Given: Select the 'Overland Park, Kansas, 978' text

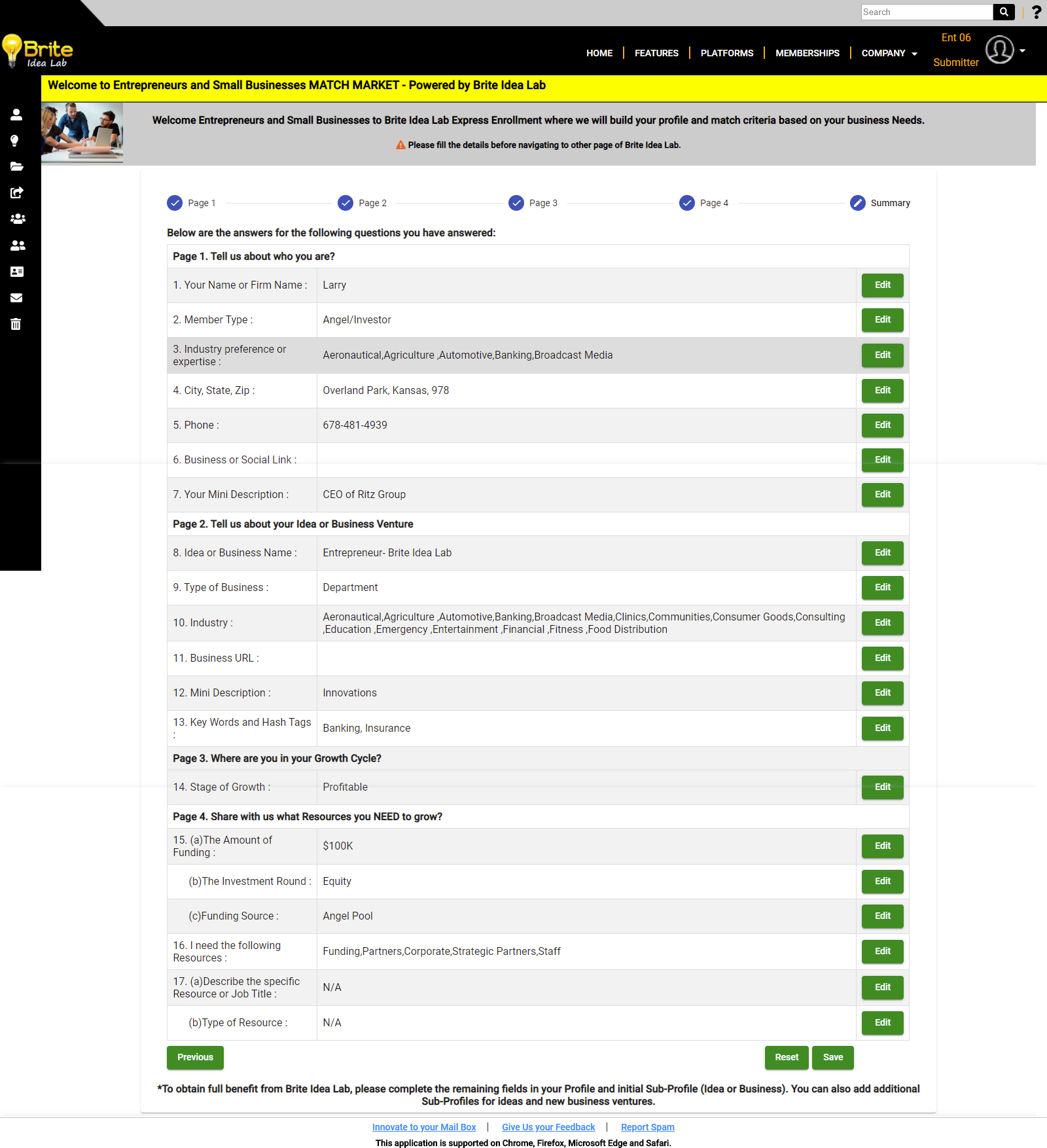Looking at the screenshot, I should tap(385, 391).
